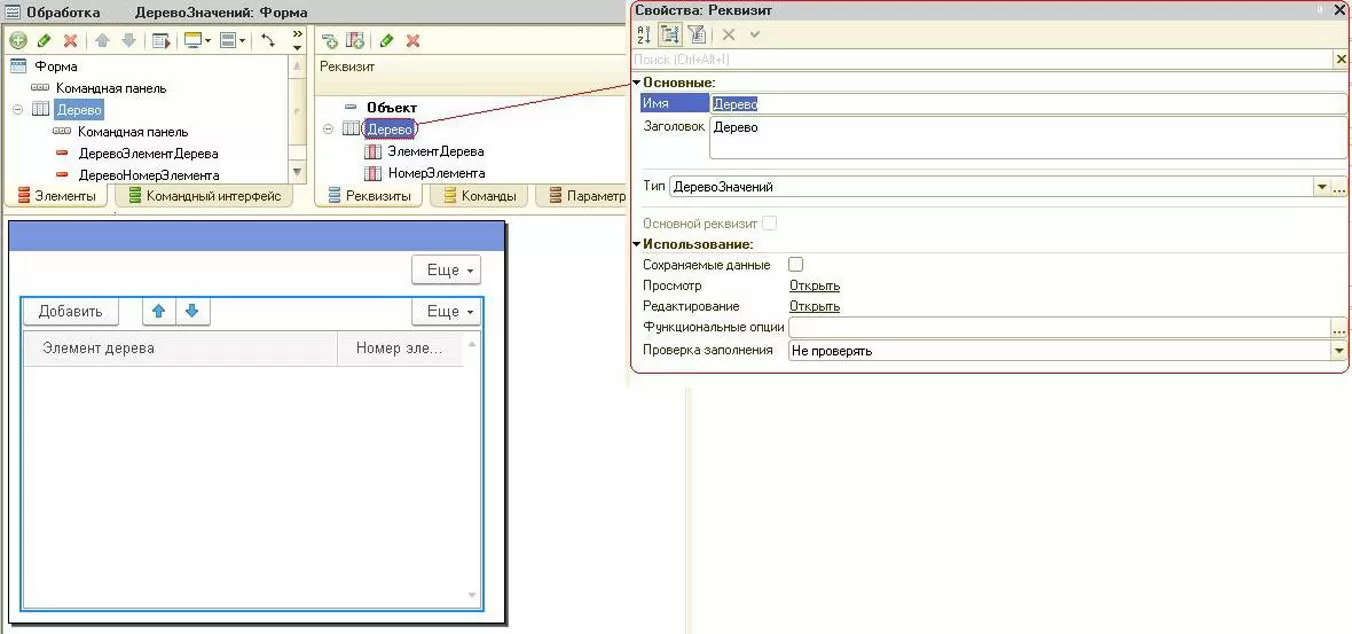Click the pencil Edit icon in Attributes toolbar
Image resolution: width=1352 pixels, height=634 pixels.
pos(387,41)
